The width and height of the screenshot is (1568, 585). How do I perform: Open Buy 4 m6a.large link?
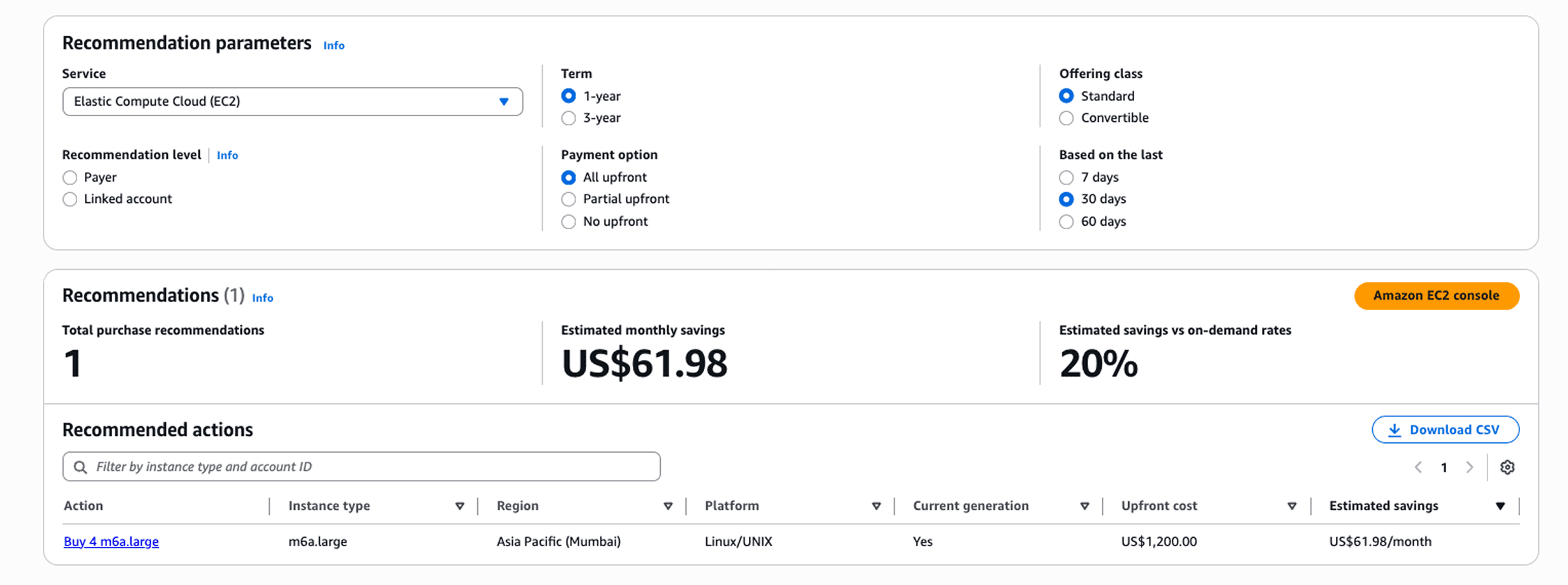111,542
